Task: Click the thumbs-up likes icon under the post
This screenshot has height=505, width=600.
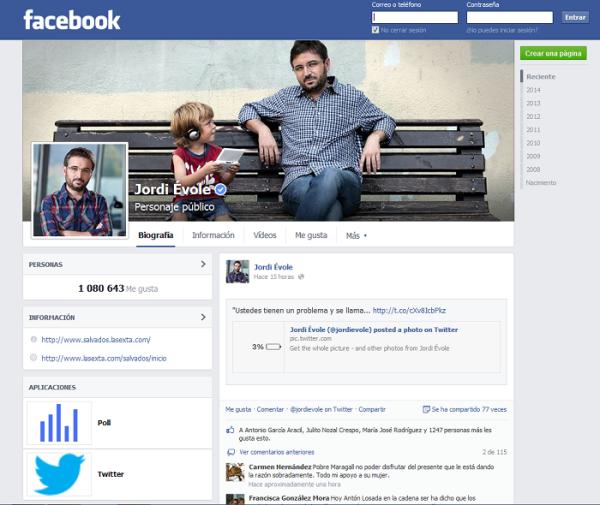Action: 230,431
